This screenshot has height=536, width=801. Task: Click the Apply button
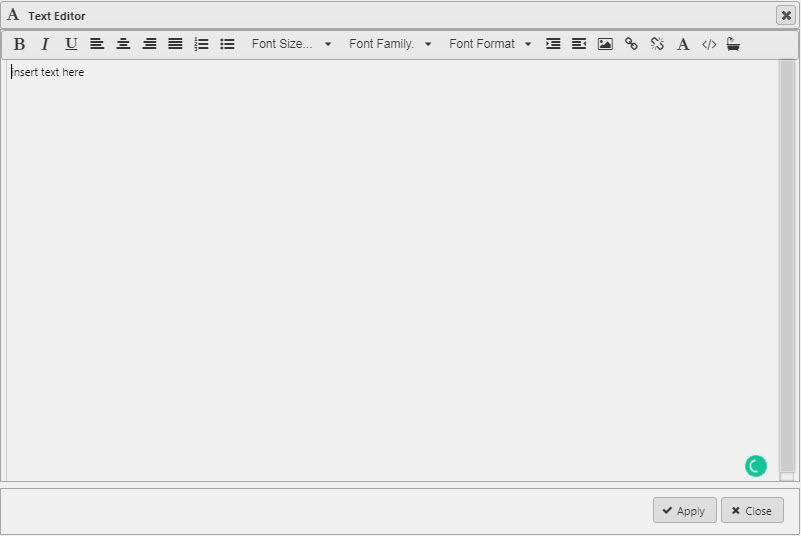click(684, 511)
